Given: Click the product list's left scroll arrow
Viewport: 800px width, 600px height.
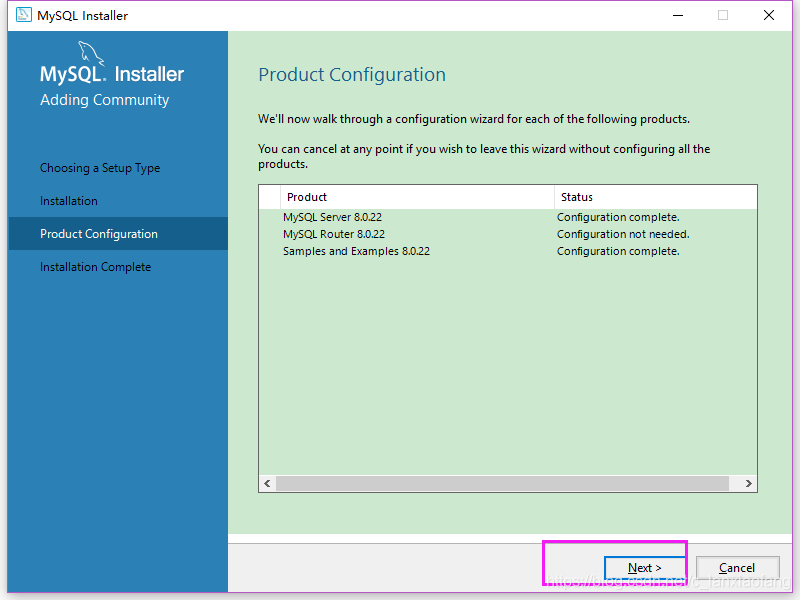Looking at the screenshot, I should tap(267, 483).
